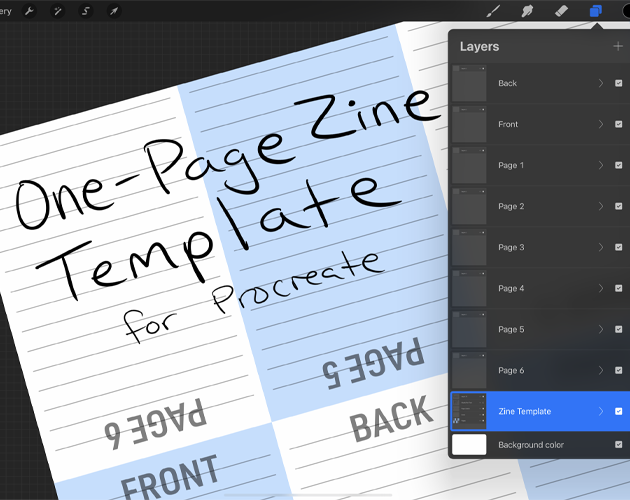
Task: Expand the Zine Template group chevron
Action: point(601,411)
